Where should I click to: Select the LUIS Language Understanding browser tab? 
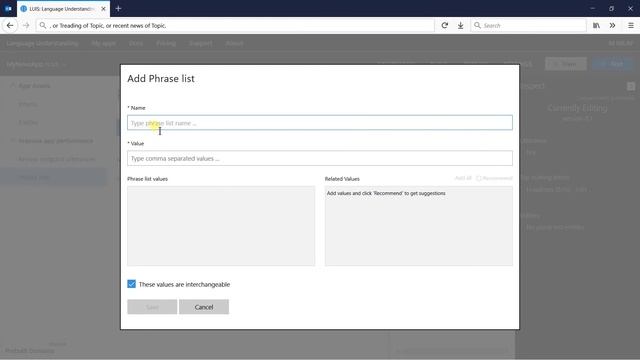point(63,9)
